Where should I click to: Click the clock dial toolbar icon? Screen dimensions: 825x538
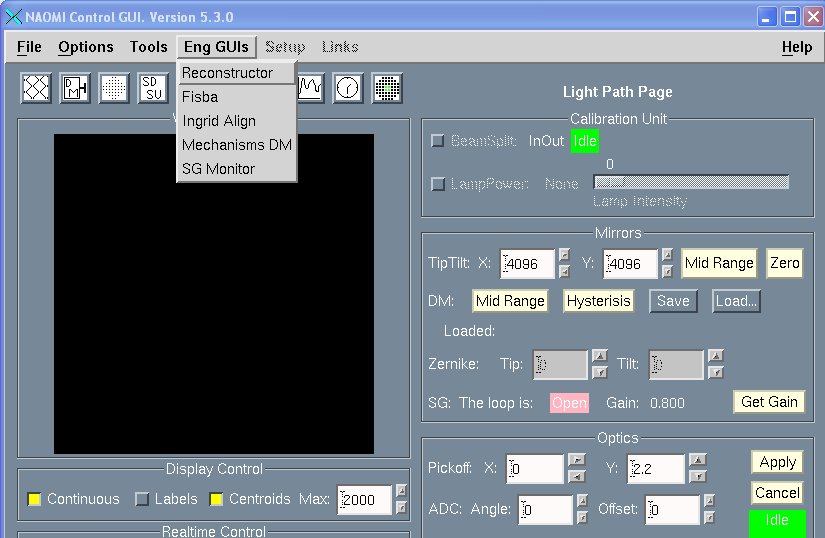pos(348,89)
